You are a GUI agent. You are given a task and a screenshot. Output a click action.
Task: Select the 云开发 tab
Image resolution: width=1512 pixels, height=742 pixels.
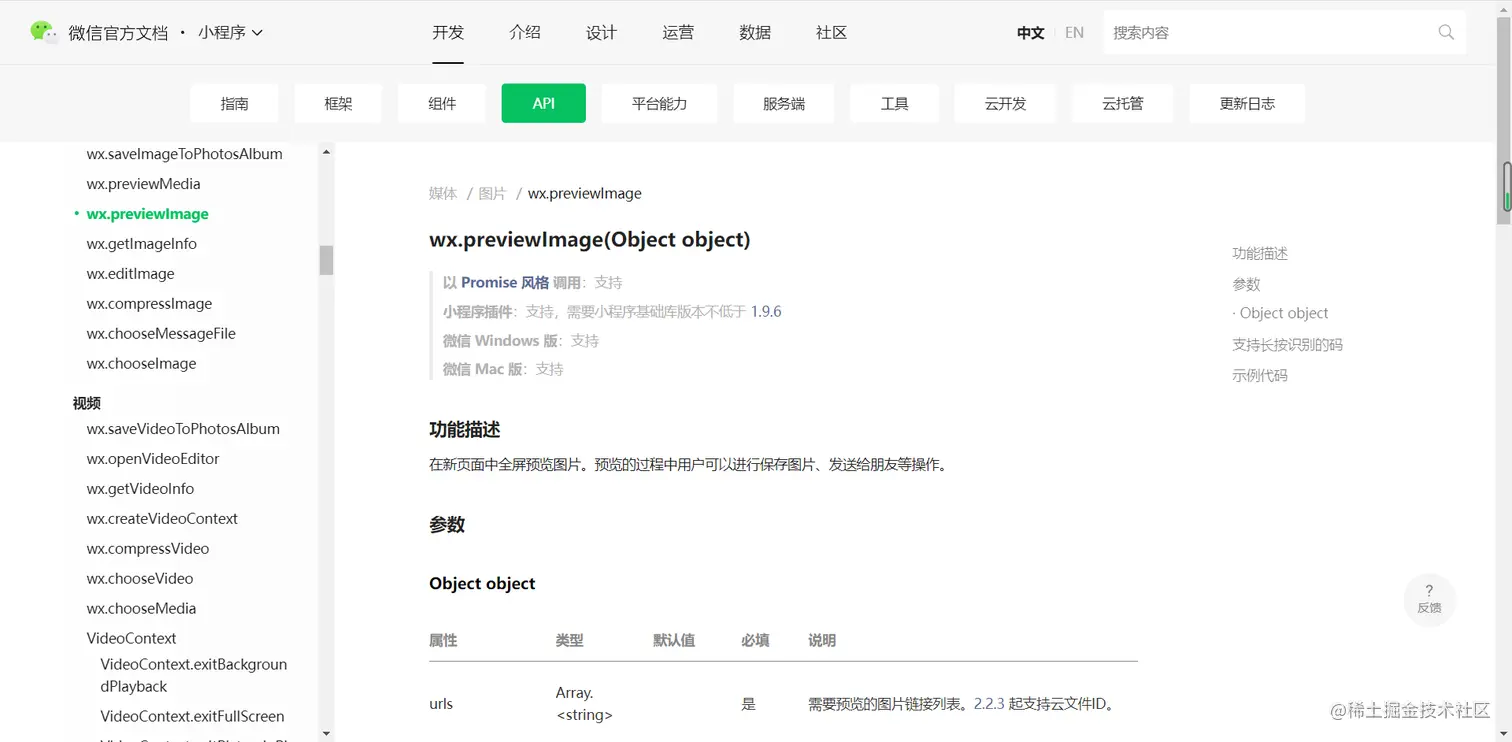pos(1005,103)
